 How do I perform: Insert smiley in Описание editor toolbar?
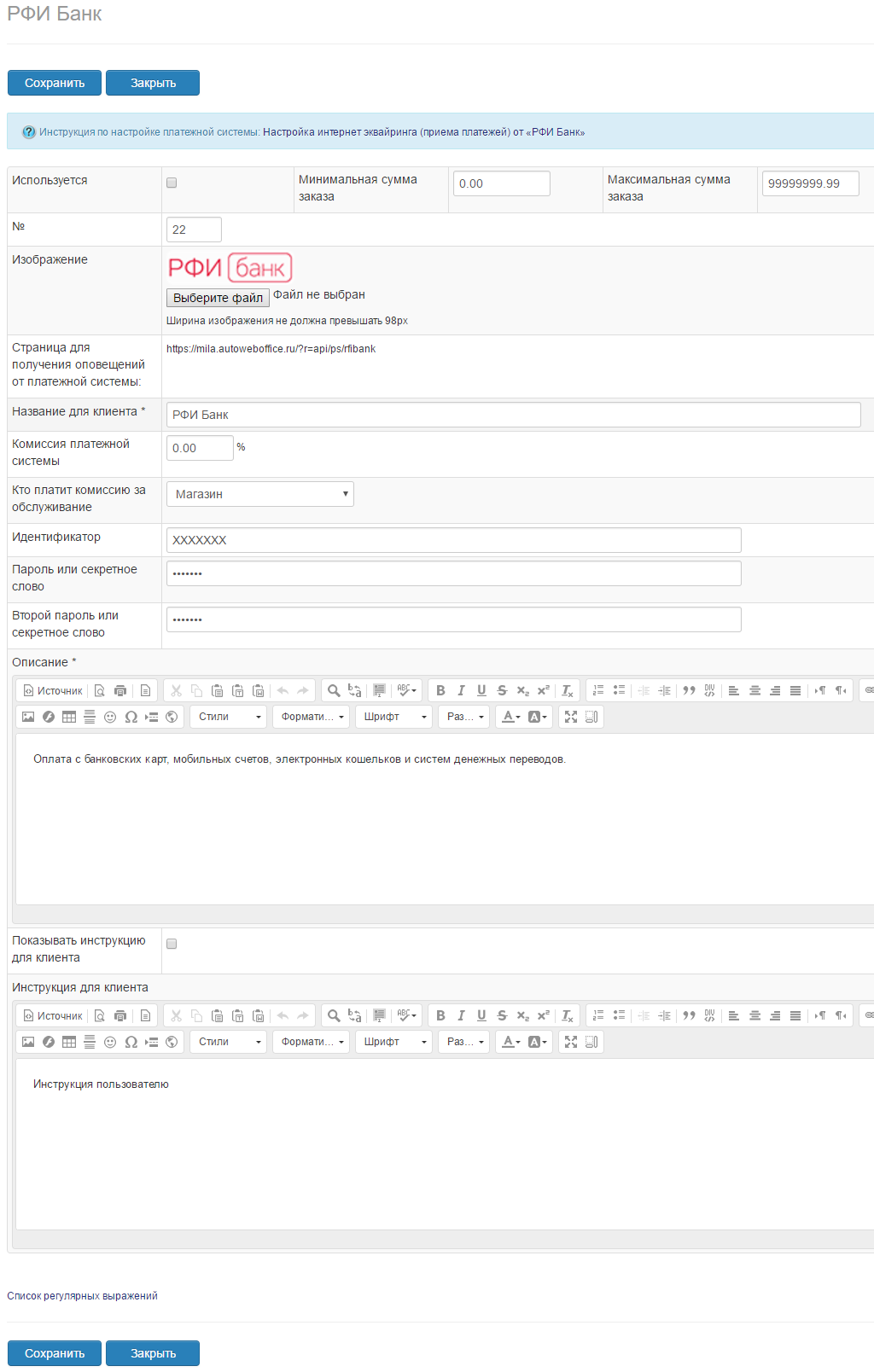pyautogui.click(x=110, y=717)
